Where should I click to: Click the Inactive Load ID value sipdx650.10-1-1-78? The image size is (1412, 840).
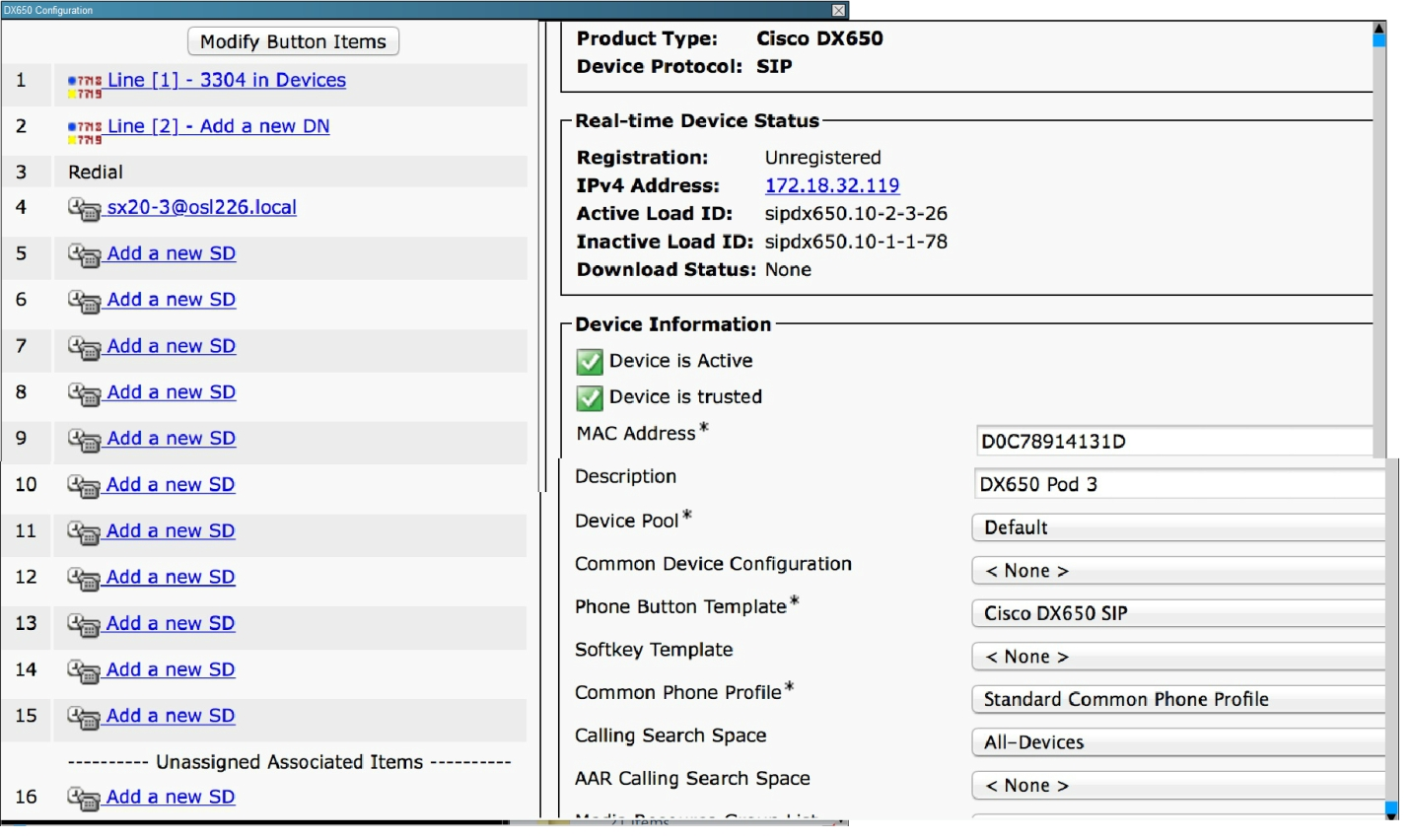pos(856,242)
